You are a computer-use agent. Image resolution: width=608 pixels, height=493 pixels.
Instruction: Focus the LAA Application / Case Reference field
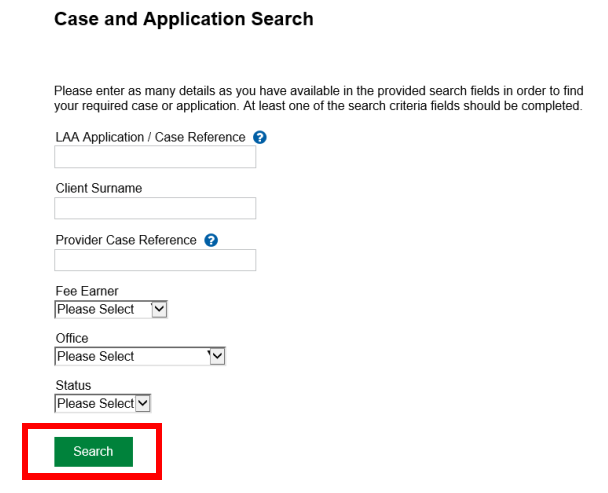[x=155, y=157]
